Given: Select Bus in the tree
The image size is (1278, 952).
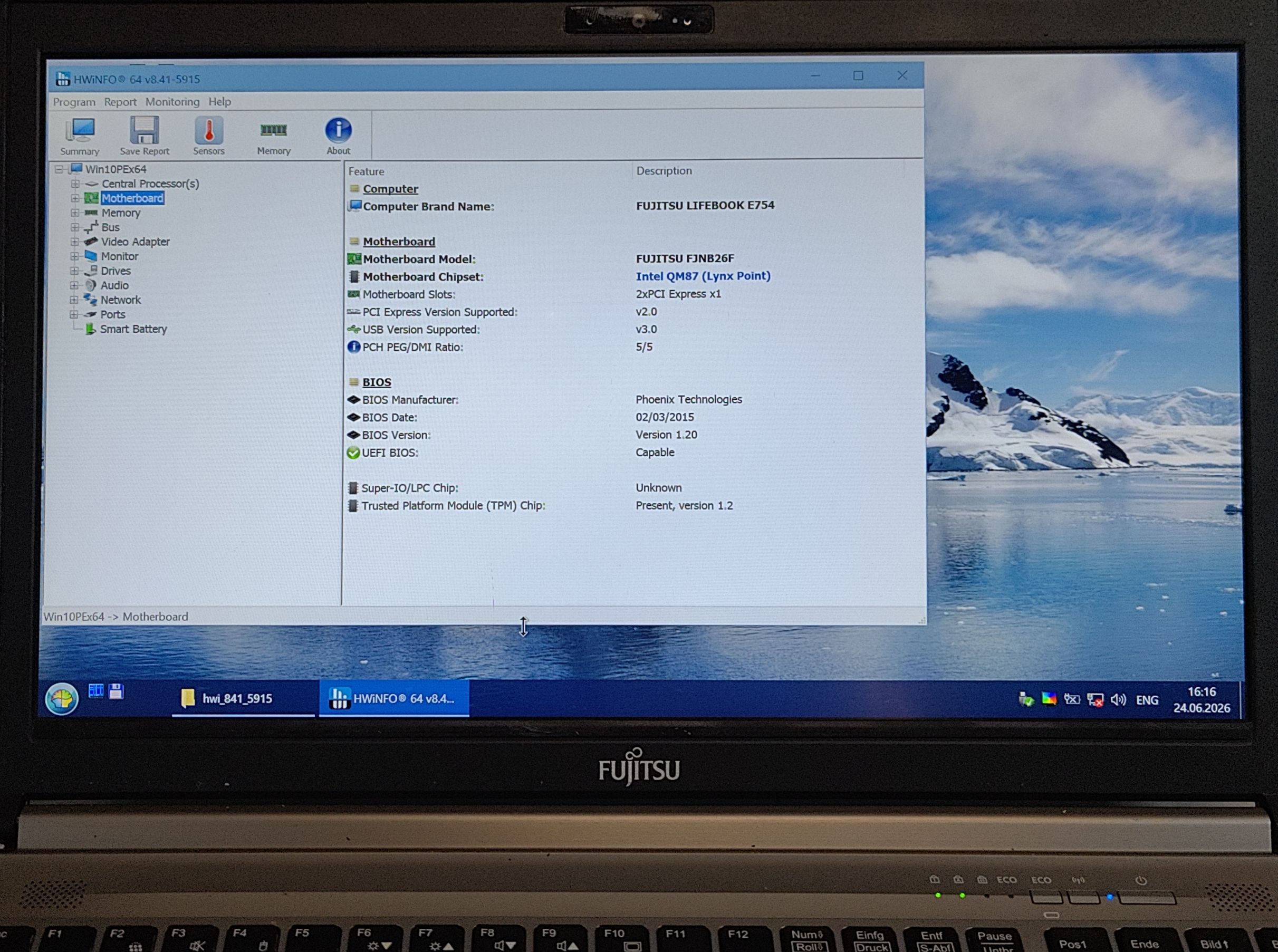Looking at the screenshot, I should coord(111,227).
